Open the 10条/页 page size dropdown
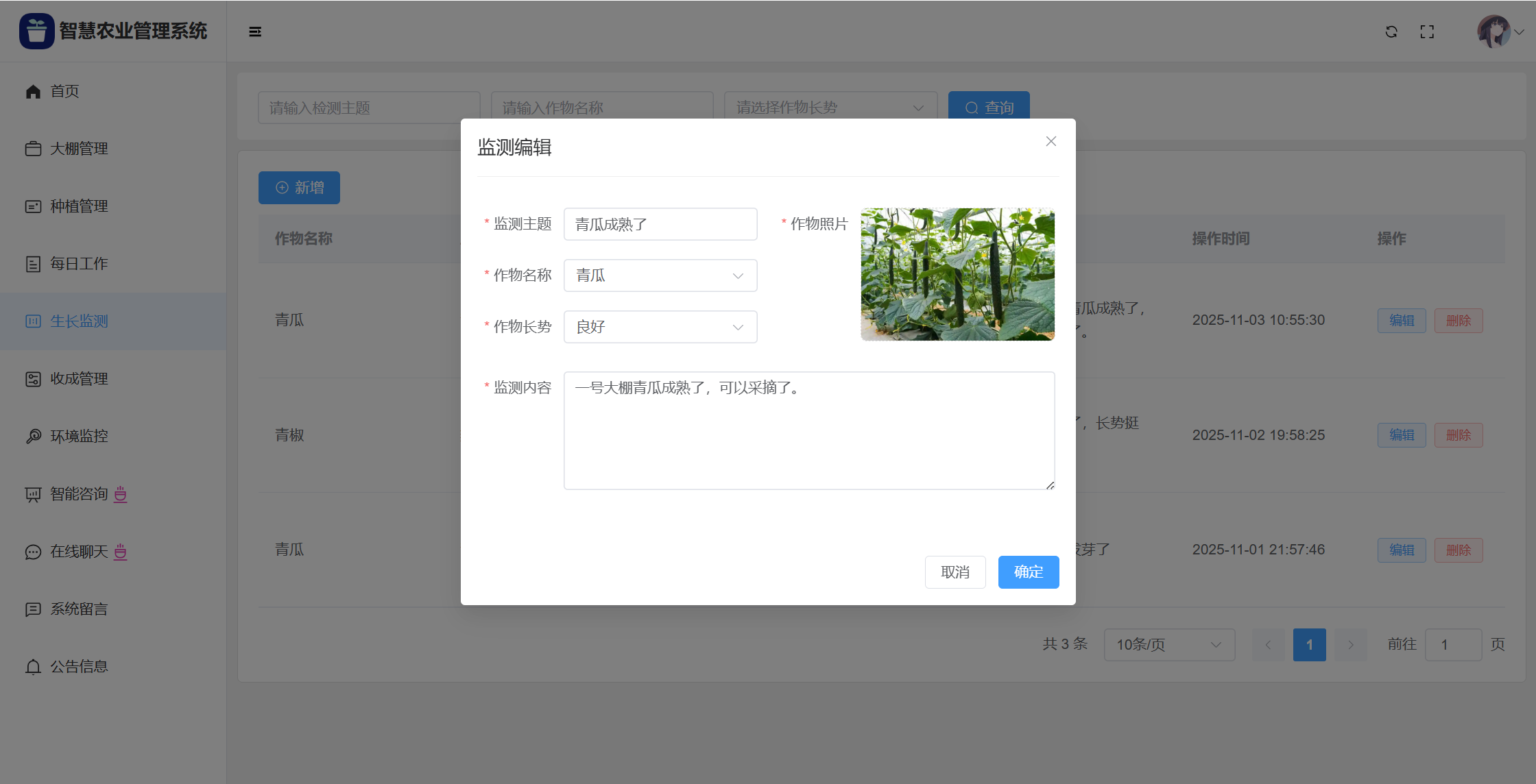1536x784 pixels. click(1168, 645)
